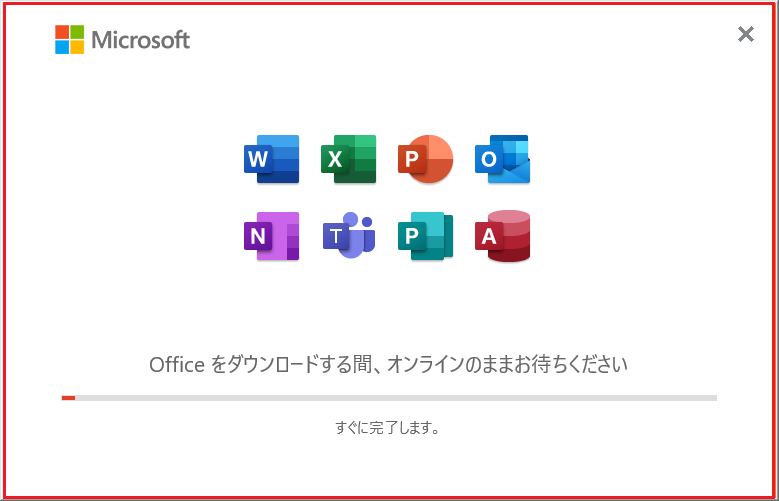Viewport: 779px width, 501px height.
Task: Click the blue square of Microsoft logo
Action: [62, 47]
